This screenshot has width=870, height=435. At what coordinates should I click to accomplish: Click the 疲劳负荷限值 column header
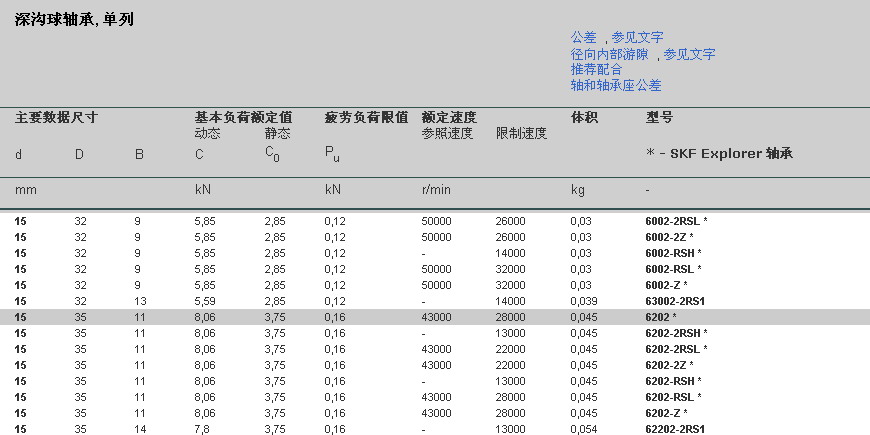(x=366, y=118)
